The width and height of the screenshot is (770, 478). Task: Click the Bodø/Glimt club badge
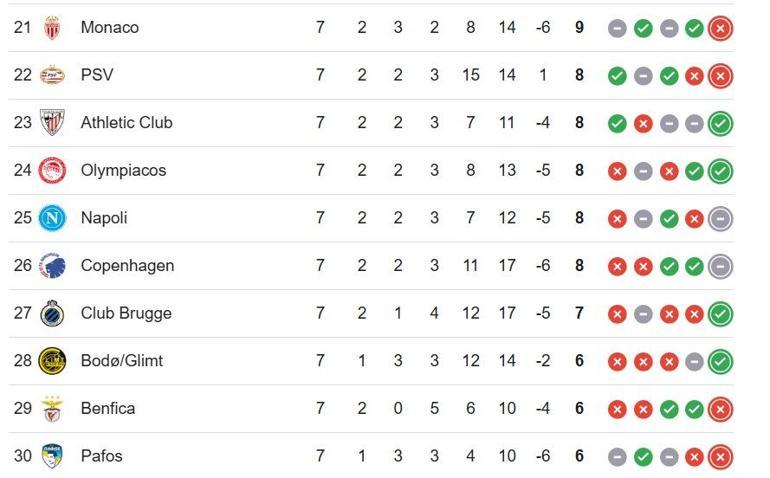pos(52,361)
